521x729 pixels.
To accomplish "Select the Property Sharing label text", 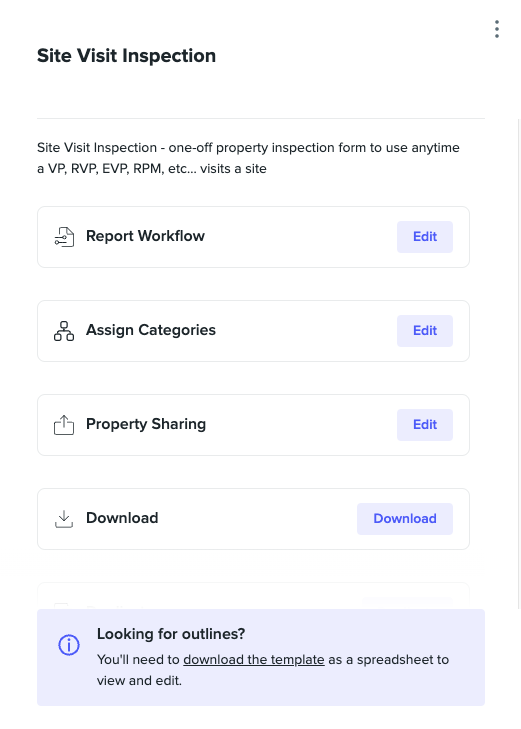I will 146,424.
